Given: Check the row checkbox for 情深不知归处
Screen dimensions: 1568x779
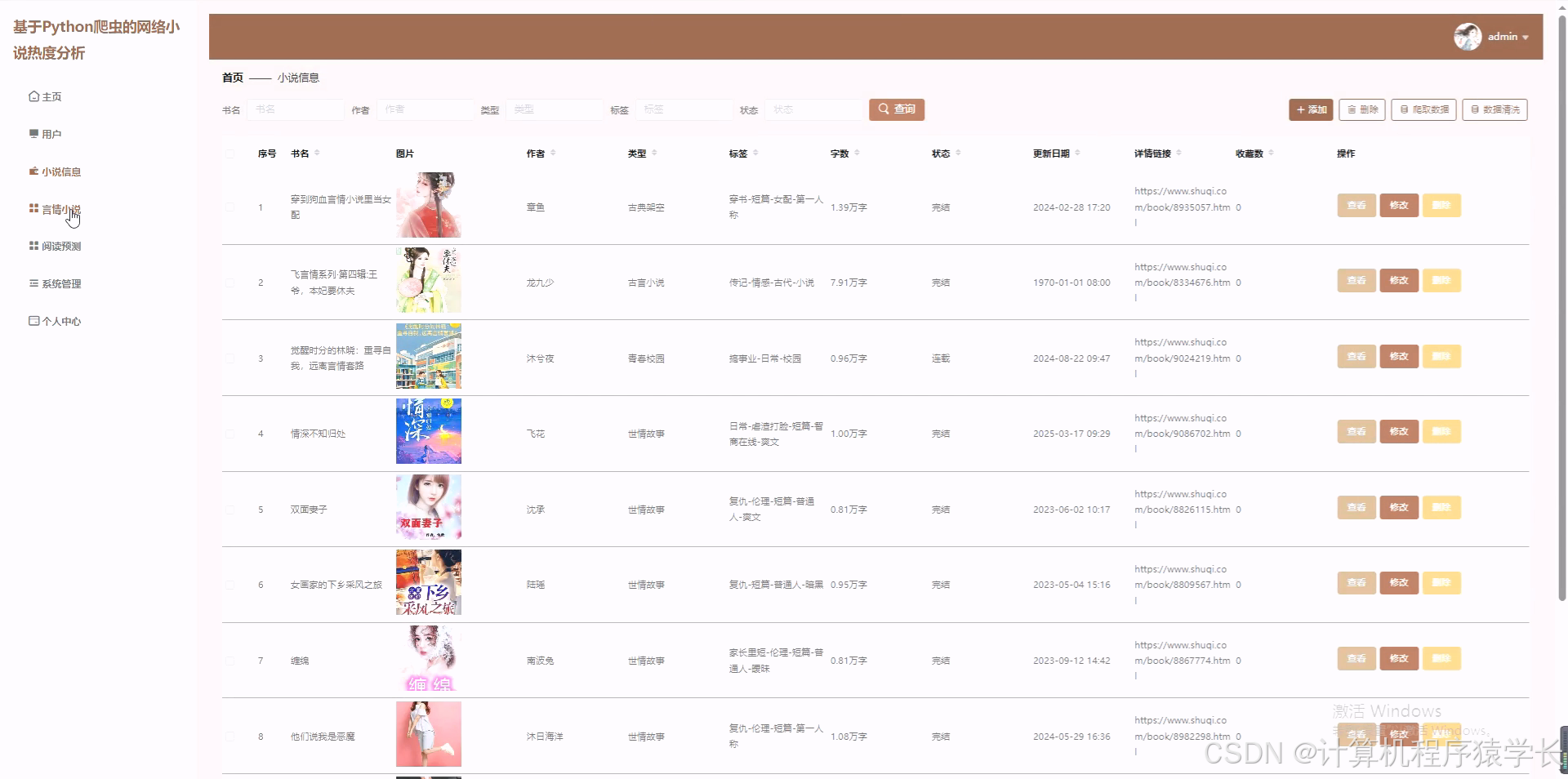Looking at the screenshot, I should 229,434.
